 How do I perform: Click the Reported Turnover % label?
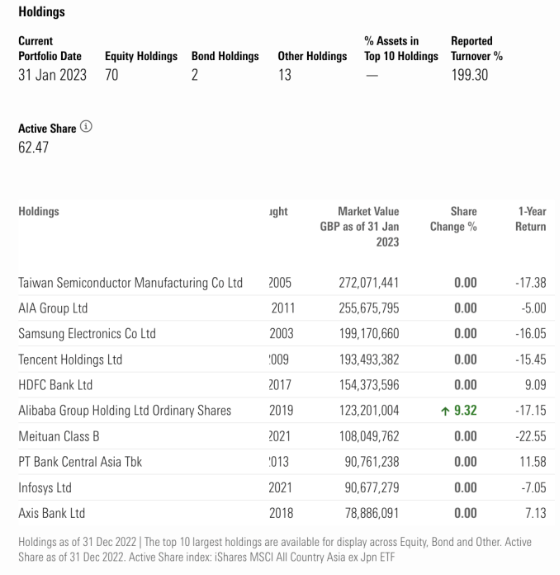pyautogui.click(x=476, y=48)
